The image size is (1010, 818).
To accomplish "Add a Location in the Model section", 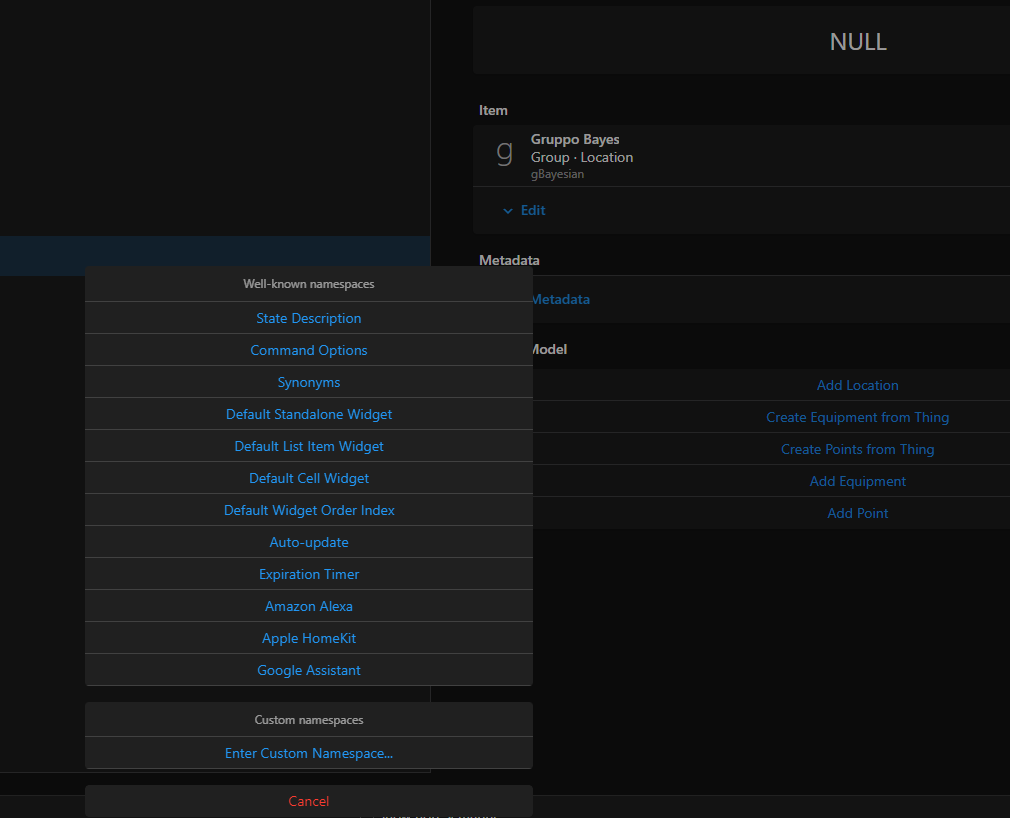I will [857, 384].
